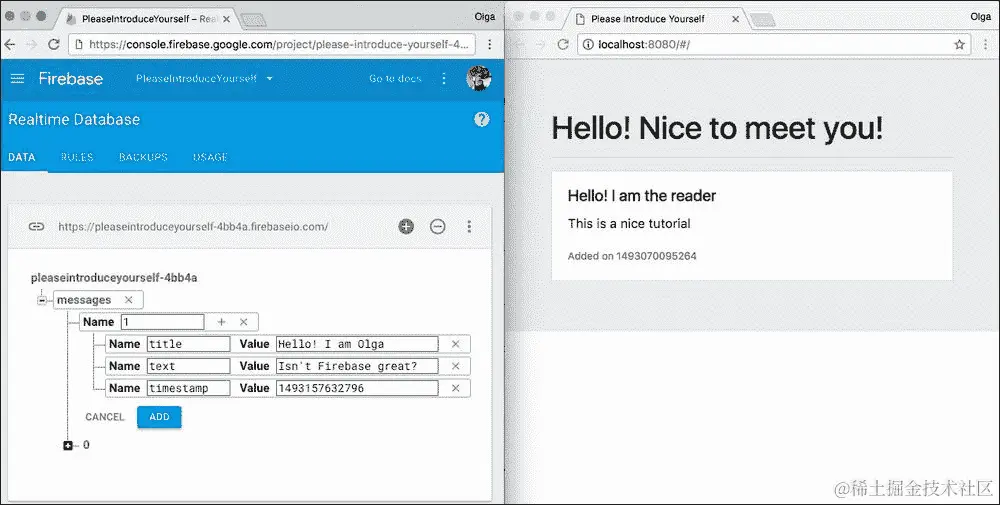Open the Firebase hamburger navigation menu
Image resolution: width=1000 pixels, height=505 pixels.
click(17, 78)
